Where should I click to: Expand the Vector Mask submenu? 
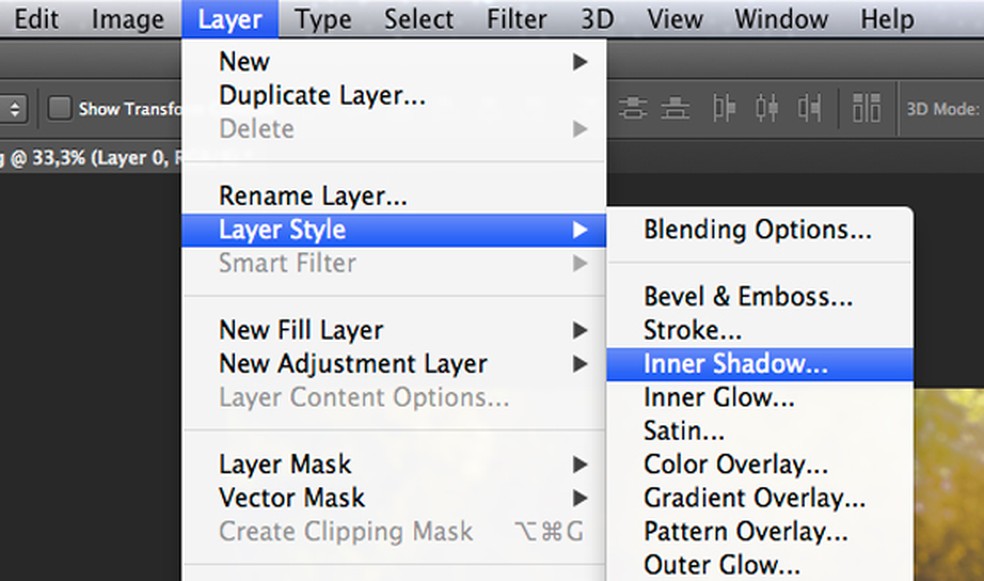click(579, 498)
